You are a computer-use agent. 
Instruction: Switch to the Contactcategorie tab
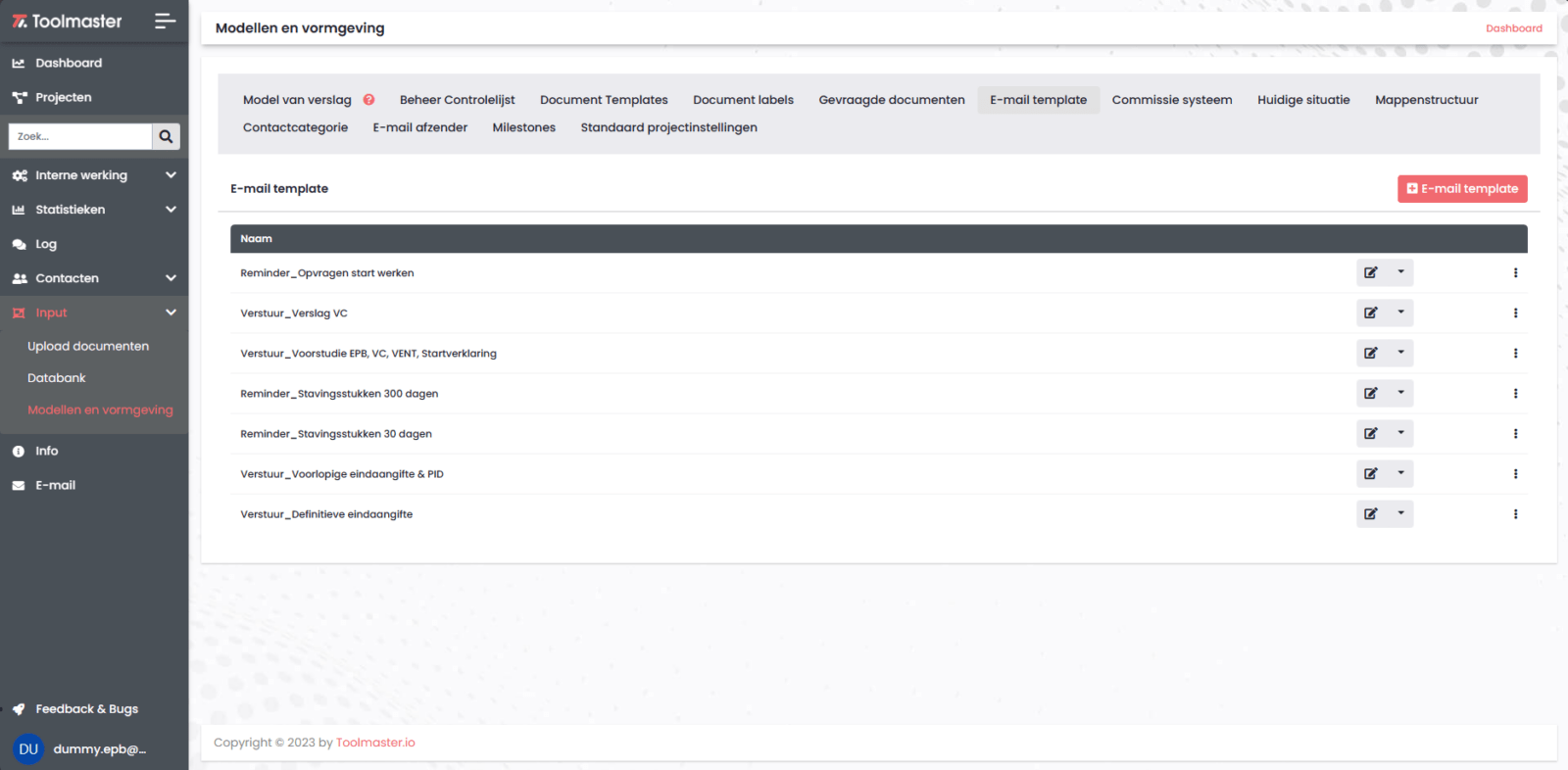296,127
